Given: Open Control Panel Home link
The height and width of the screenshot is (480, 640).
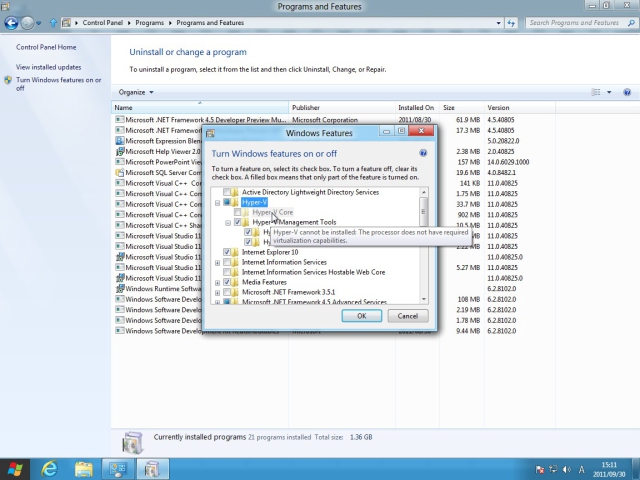Looking at the screenshot, I should coord(46,47).
